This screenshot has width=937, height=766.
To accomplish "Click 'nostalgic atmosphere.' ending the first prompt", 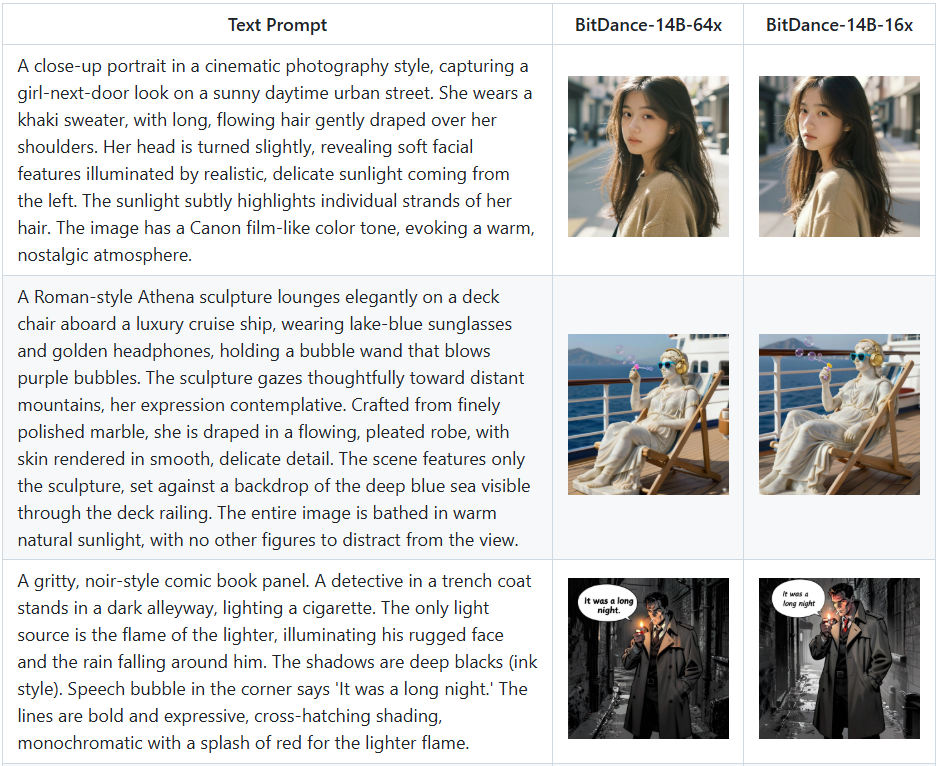I will coord(105,255).
